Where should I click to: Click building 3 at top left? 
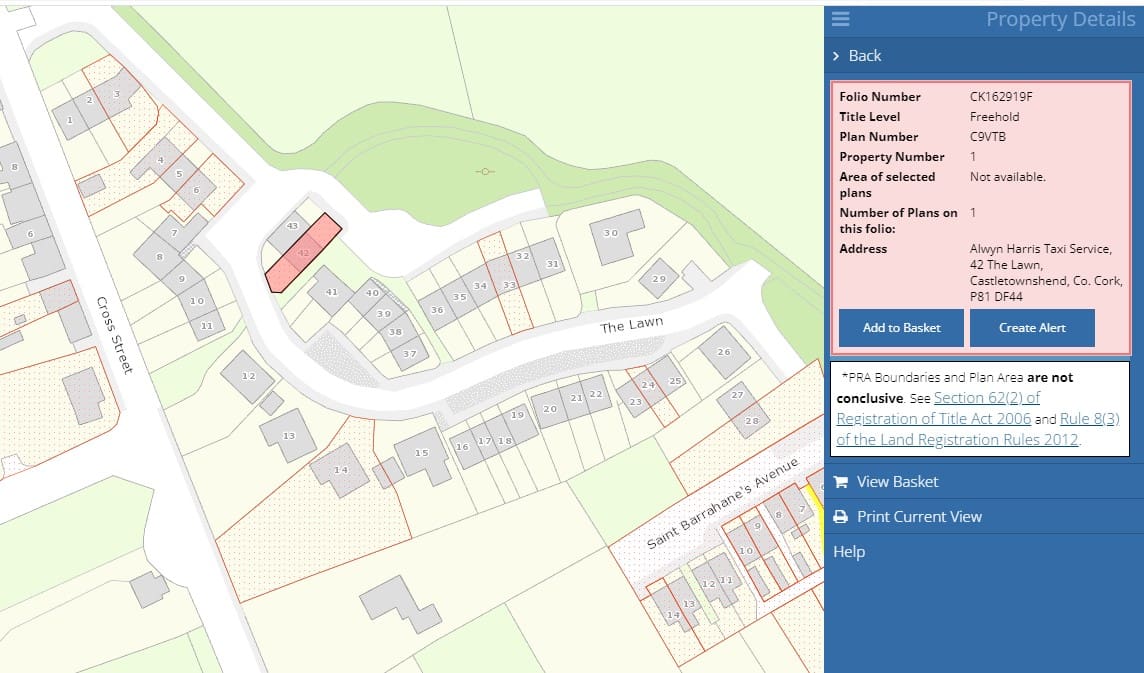117,94
